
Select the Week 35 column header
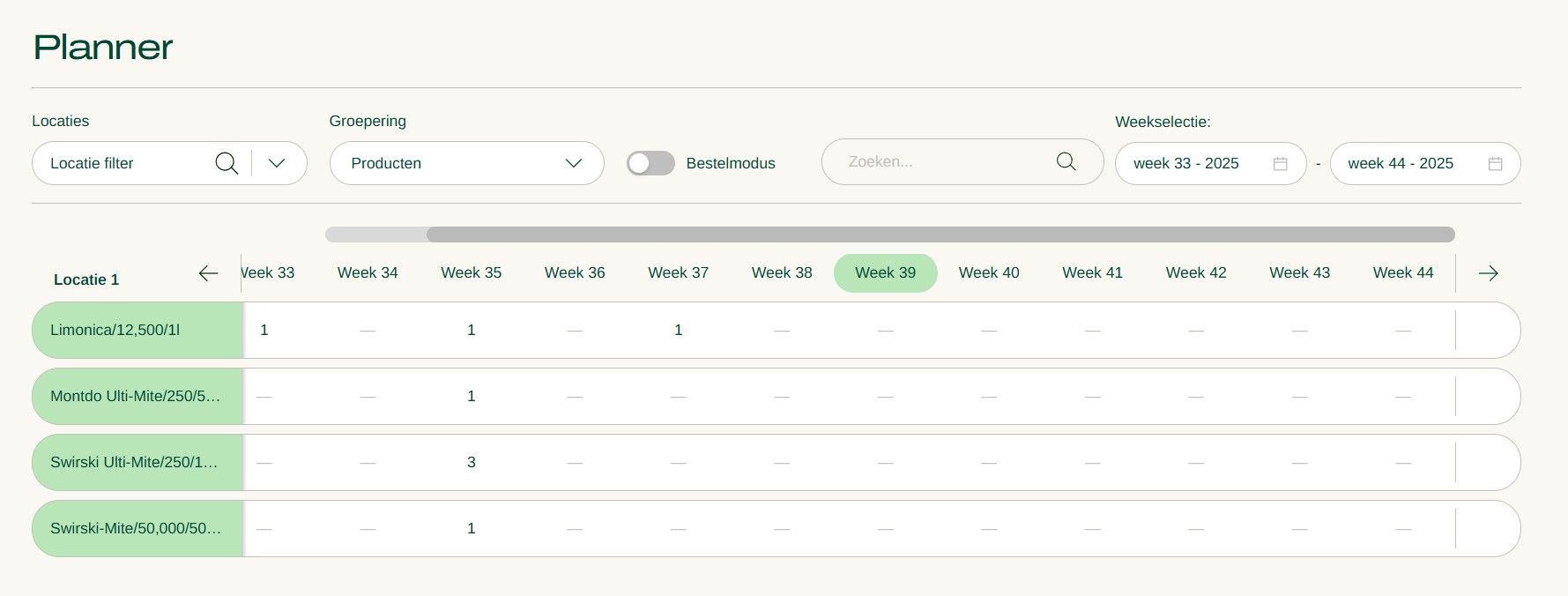(x=472, y=273)
